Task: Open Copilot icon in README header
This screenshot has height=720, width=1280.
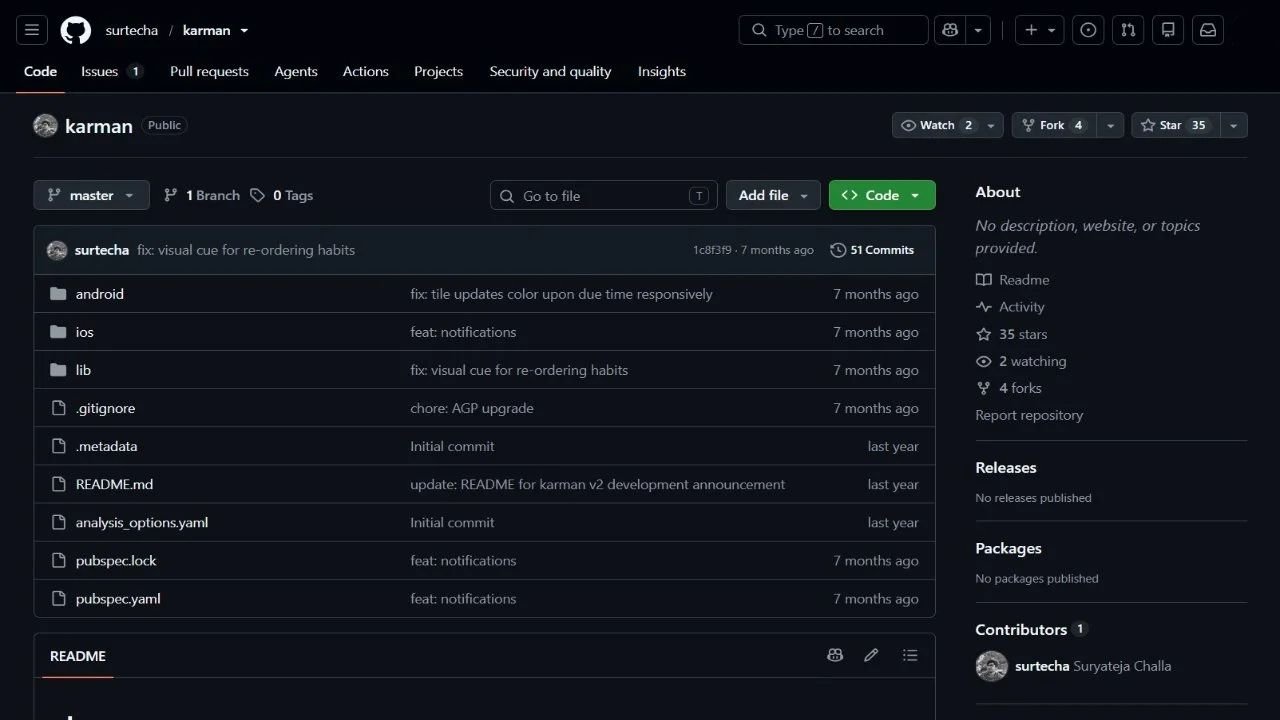Action: pos(835,655)
